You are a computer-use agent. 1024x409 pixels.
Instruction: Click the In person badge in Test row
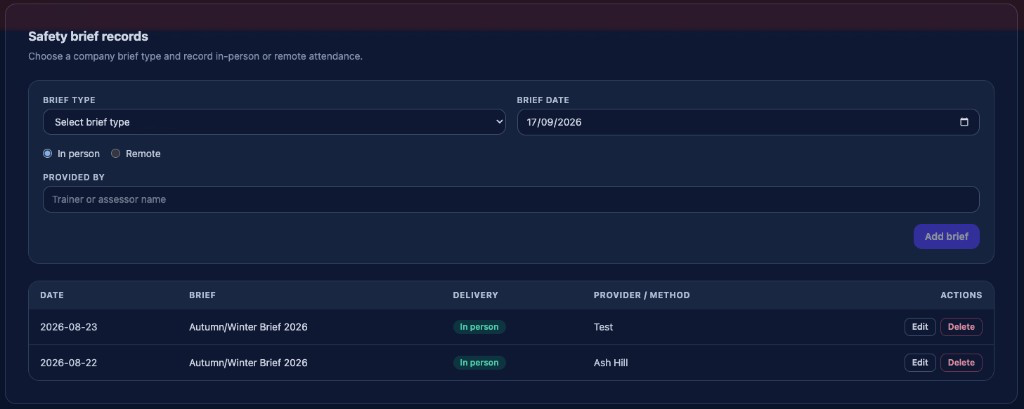(479, 327)
